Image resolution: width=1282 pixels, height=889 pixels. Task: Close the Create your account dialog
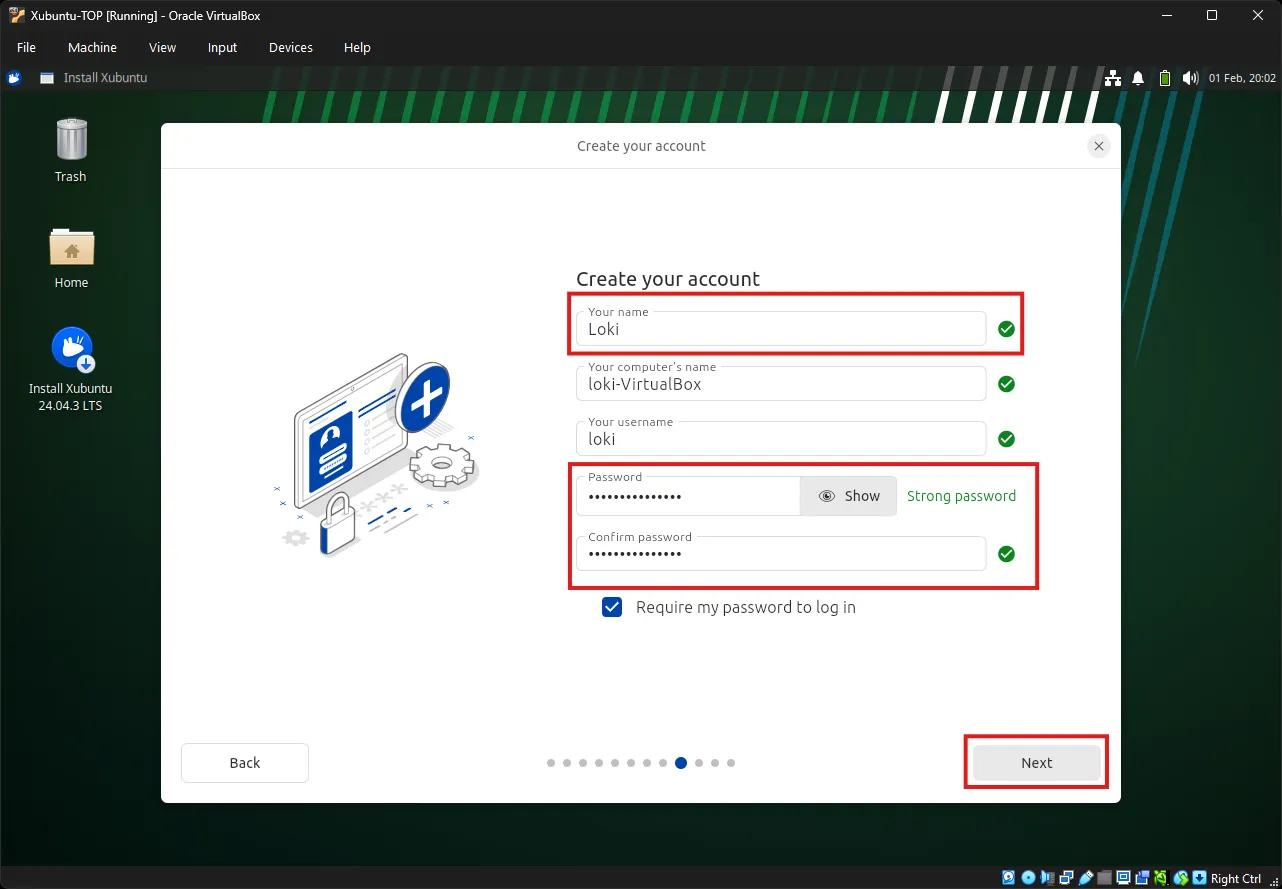1098,146
